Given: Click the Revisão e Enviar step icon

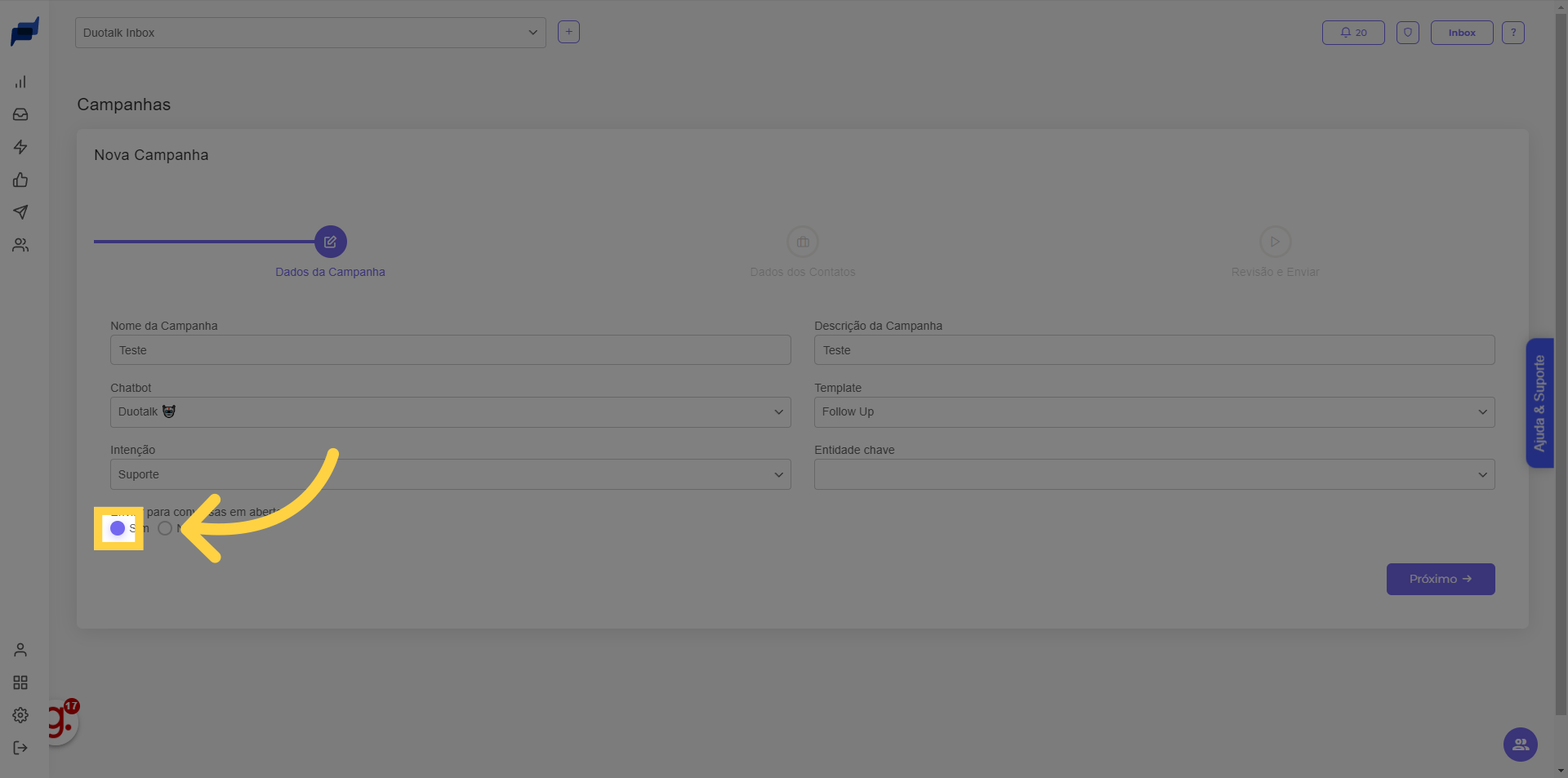Looking at the screenshot, I should [x=1275, y=242].
